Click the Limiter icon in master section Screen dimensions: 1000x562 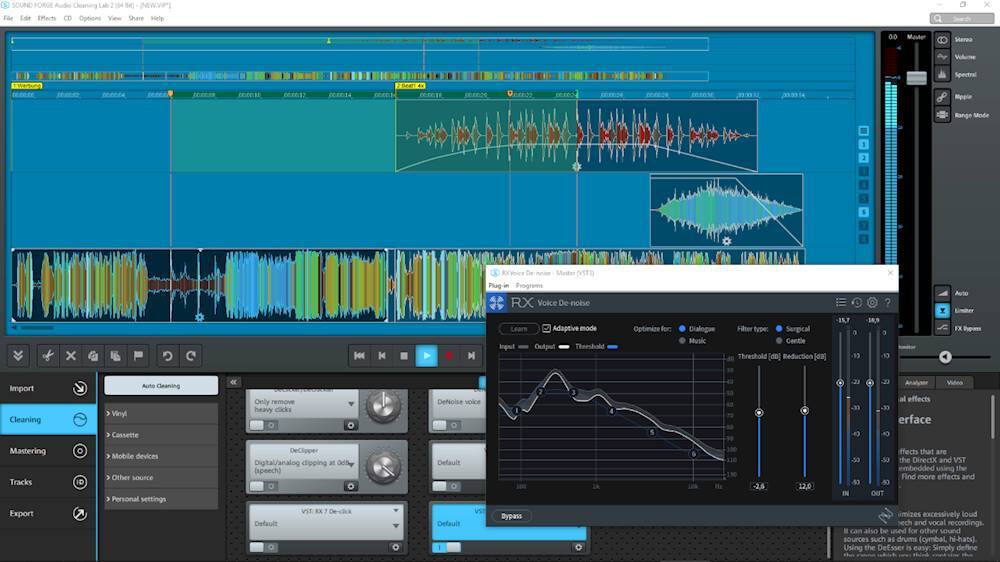(x=942, y=311)
